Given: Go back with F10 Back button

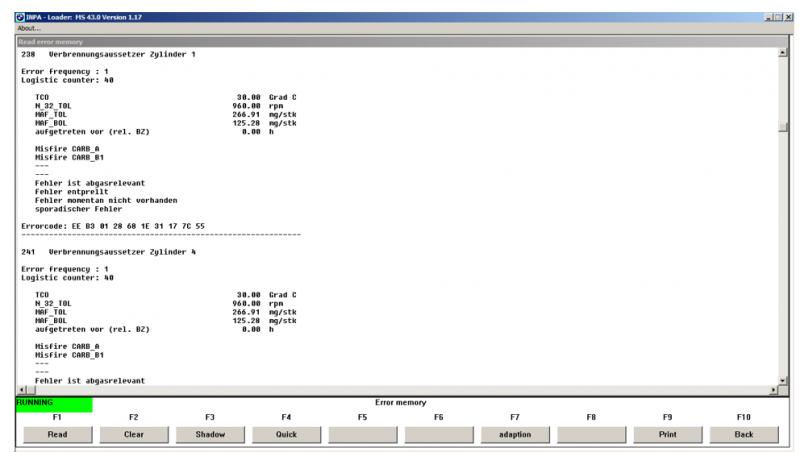Looking at the screenshot, I should pyautogui.click(x=744, y=435).
